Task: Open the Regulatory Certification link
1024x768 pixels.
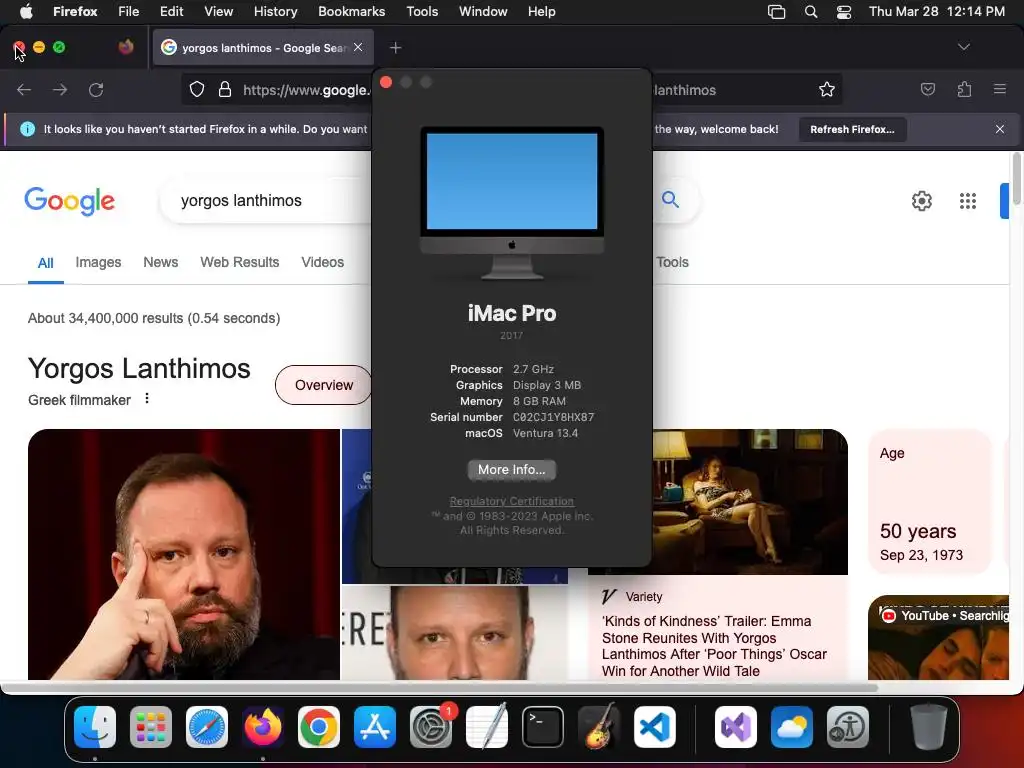Action: click(x=511, y=501)
